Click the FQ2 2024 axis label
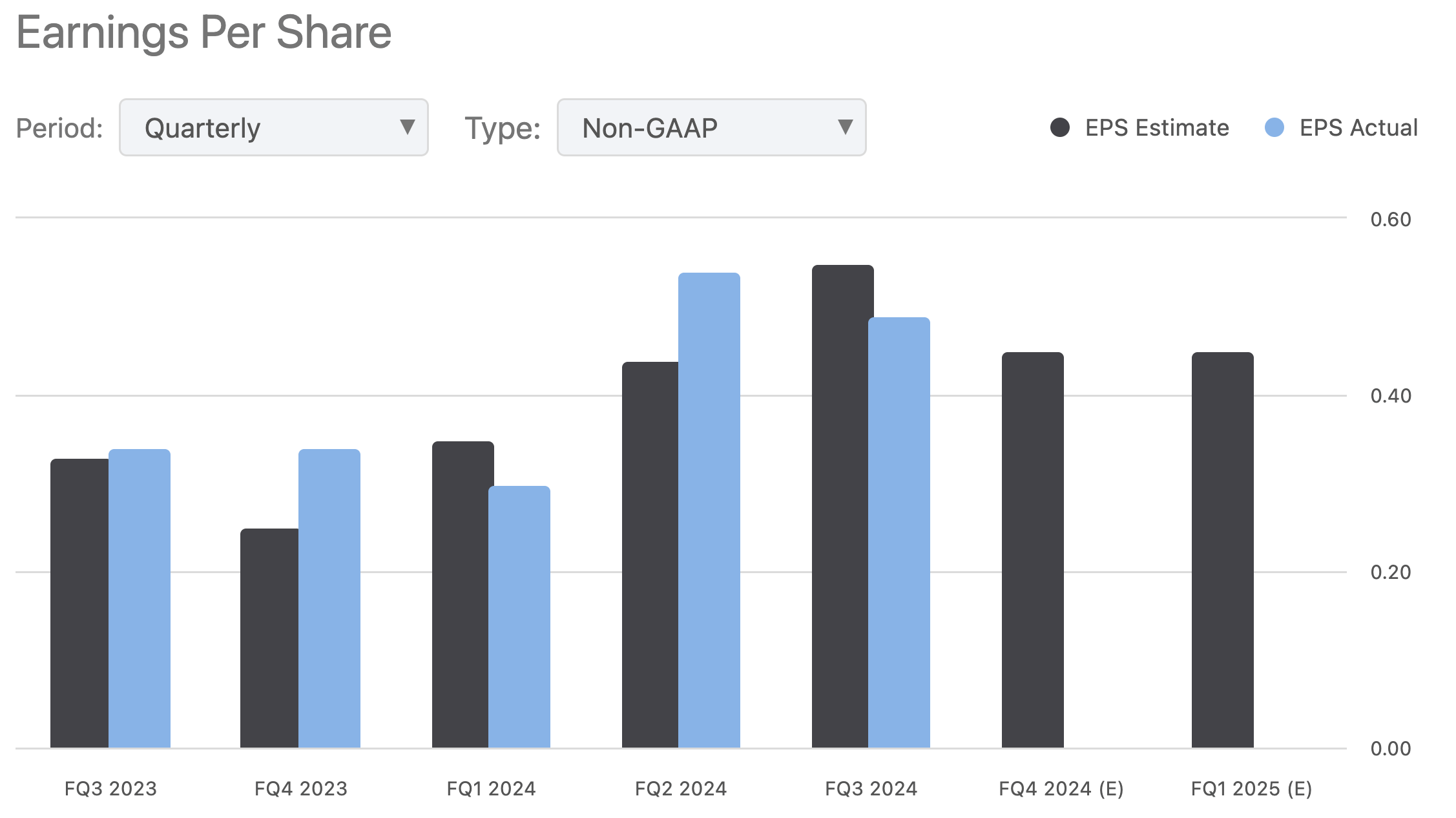 [680, 788]
